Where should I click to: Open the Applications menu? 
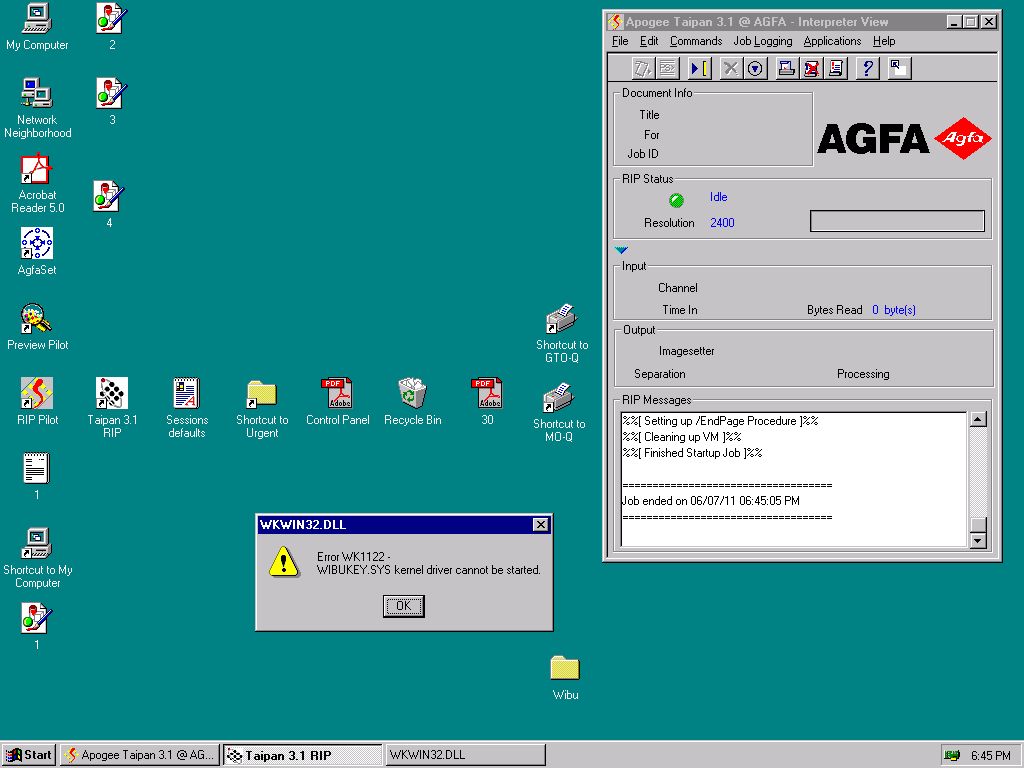[832, 41]
